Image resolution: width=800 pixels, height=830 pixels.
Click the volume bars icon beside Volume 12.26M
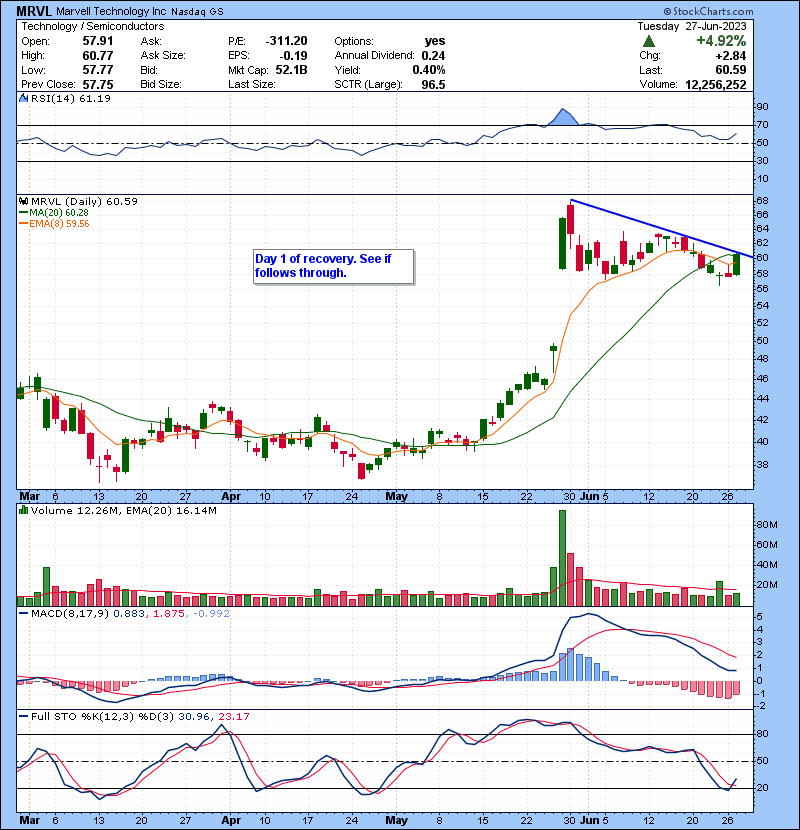(23, 510)
